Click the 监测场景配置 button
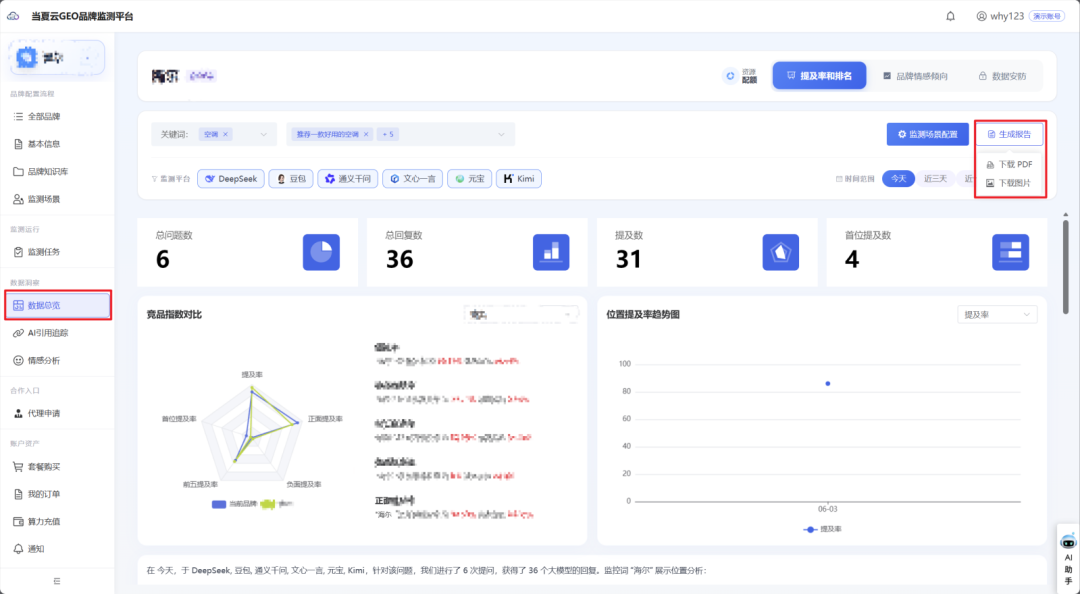Screen dimensions: 1080x594 point(927,134)
